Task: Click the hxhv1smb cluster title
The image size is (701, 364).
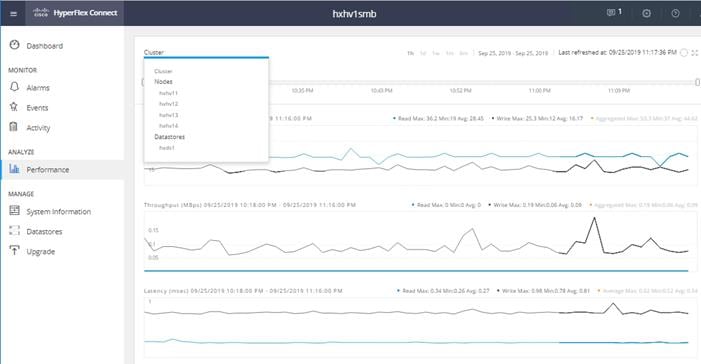Action: 355,14
